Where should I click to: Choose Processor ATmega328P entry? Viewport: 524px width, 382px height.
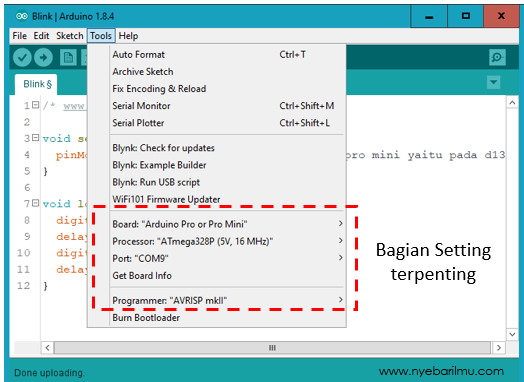click(x=217, y=241)
